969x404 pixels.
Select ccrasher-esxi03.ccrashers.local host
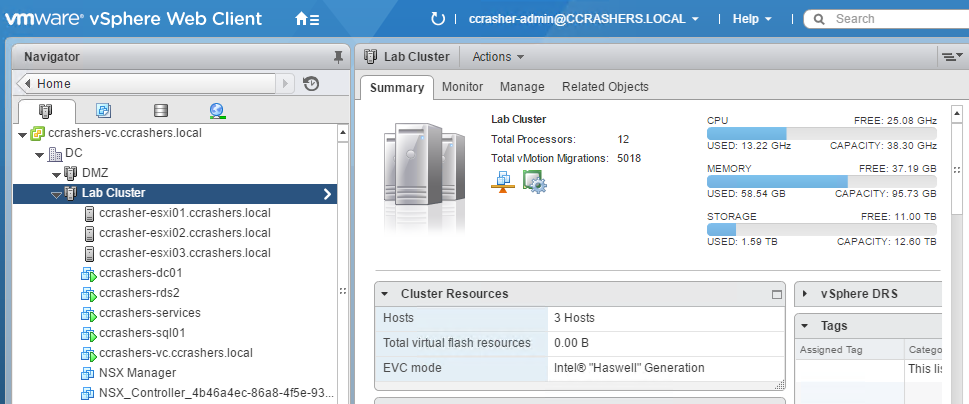pyautogui.click(x=185, y=253)
